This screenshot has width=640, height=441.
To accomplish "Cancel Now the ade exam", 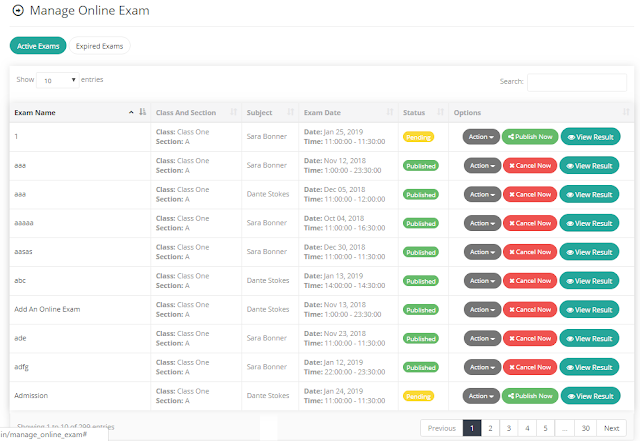I will pos(530,339).
